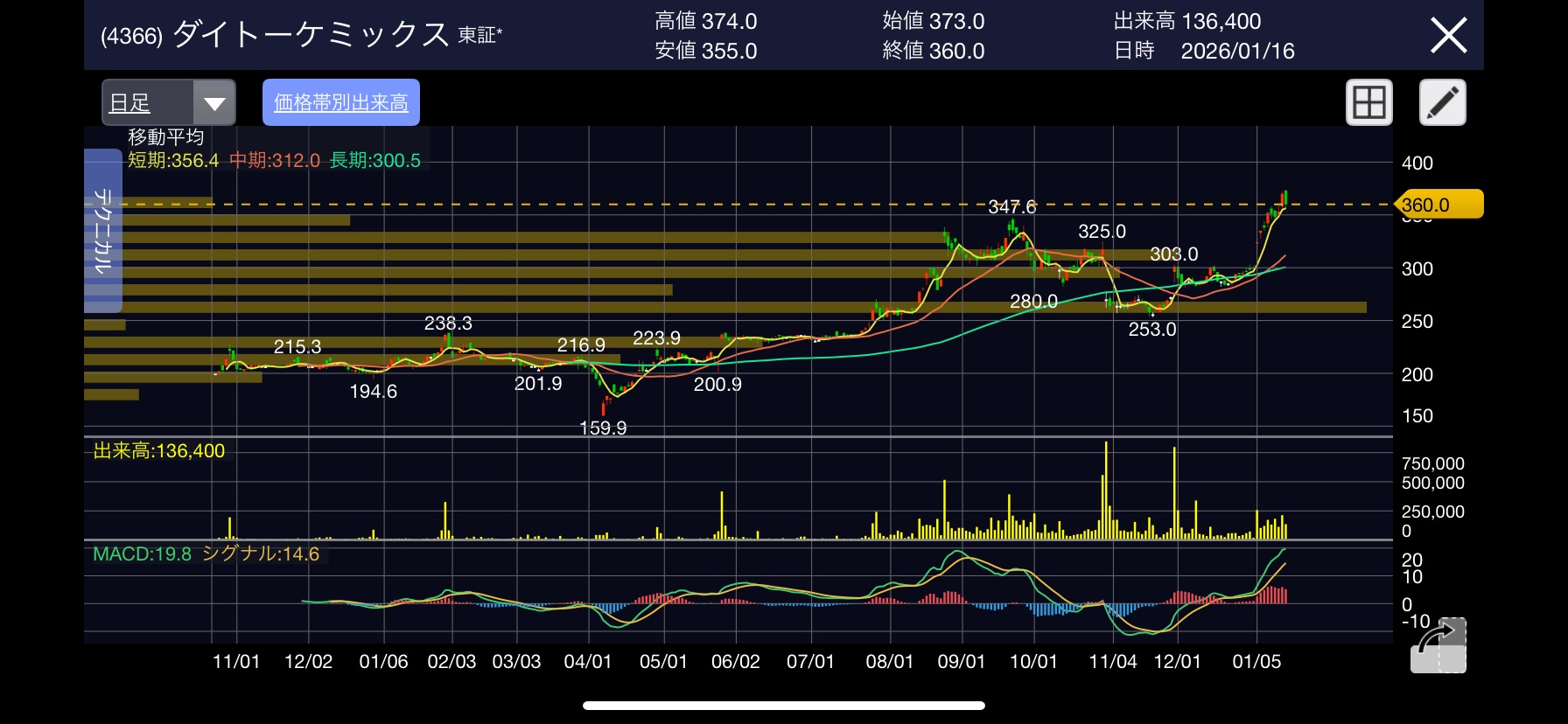Screen dimensions: 1568x724
Task: Select the 159.9 low point on chart
Action: (x=603, y=428)
